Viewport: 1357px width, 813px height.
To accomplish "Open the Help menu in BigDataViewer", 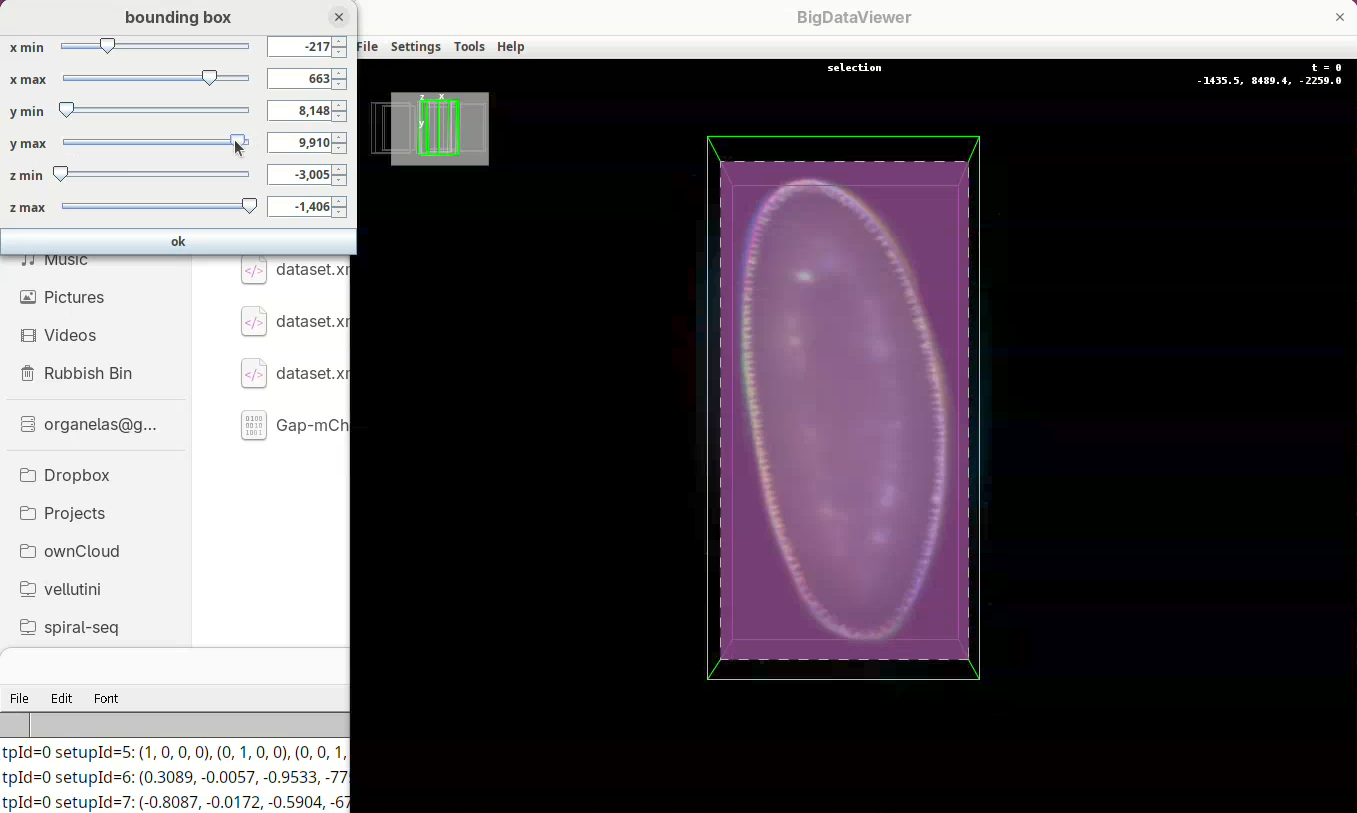I will pyautogui.click(x=510, y=47).
